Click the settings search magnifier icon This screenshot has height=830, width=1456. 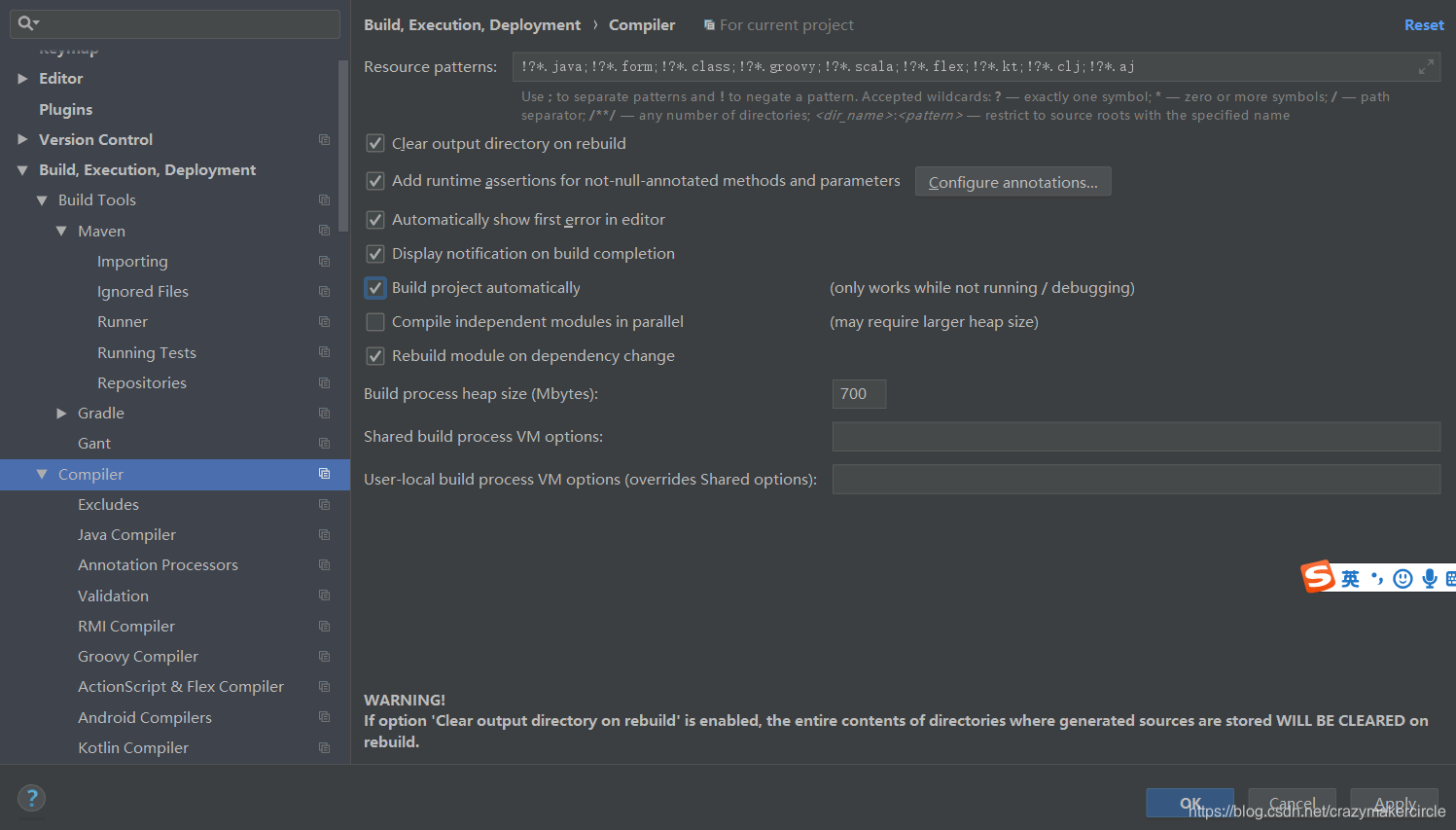point(27,23)
